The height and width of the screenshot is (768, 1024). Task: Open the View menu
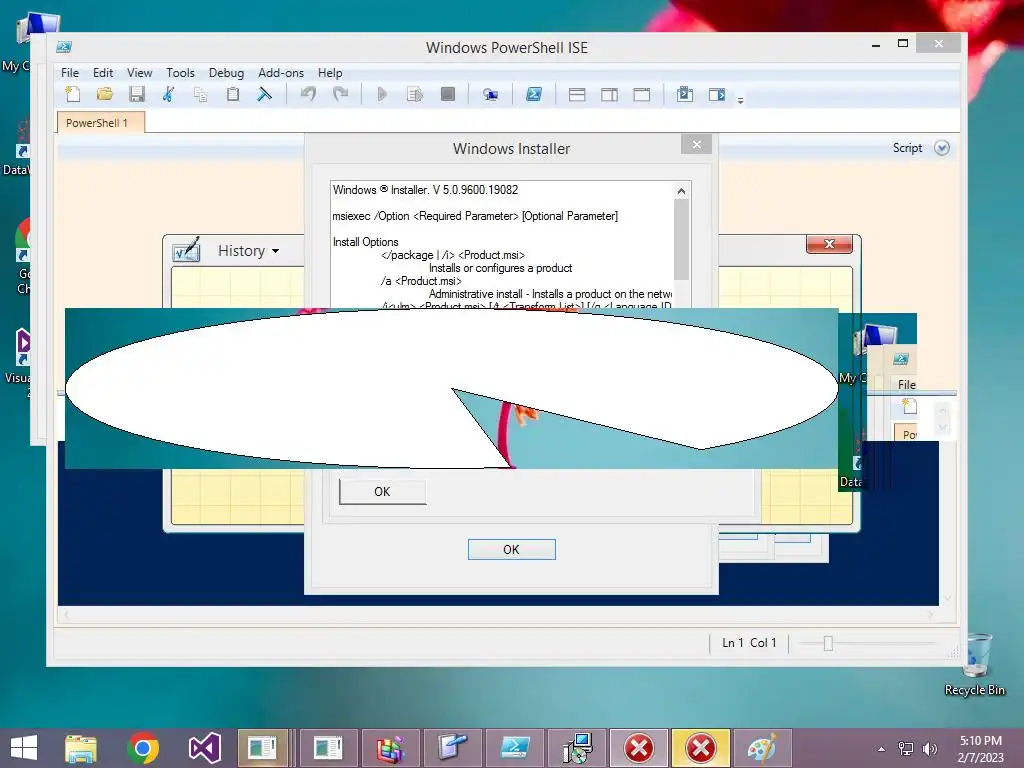click(139, 73)
